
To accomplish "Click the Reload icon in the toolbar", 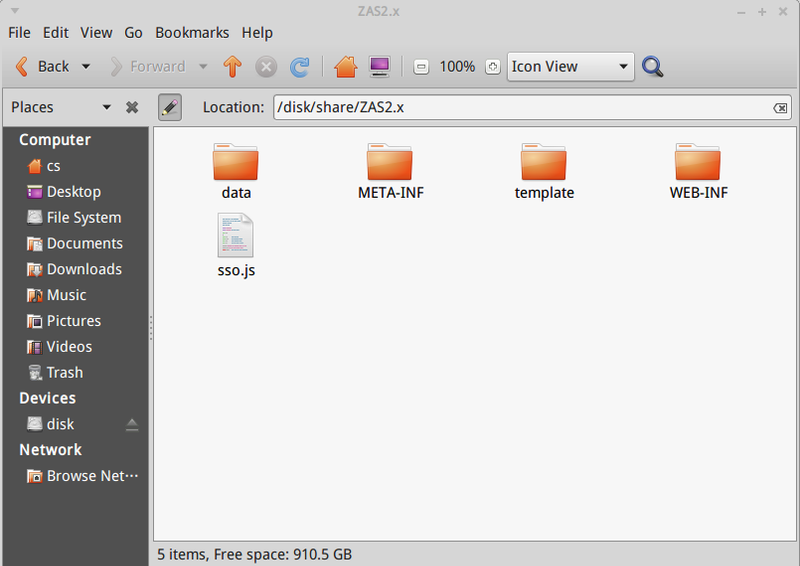I will (x=299, y=67).
